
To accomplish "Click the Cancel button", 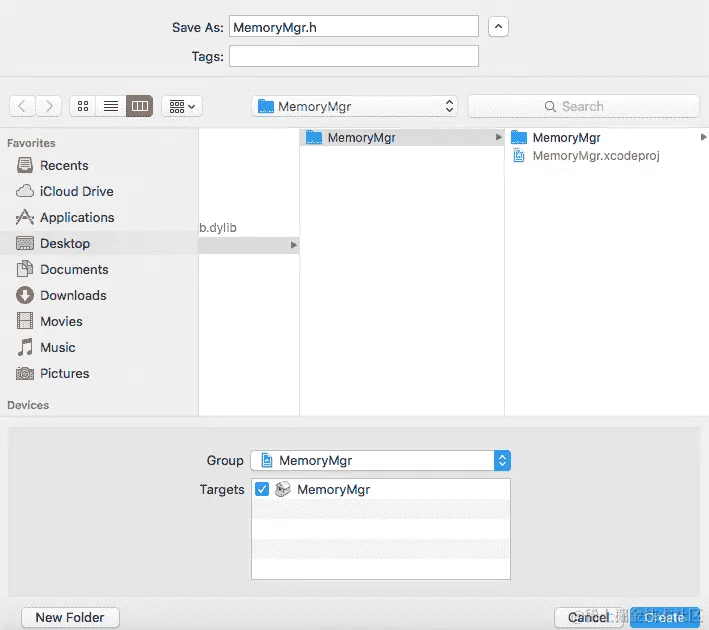I will pos(590,617).
